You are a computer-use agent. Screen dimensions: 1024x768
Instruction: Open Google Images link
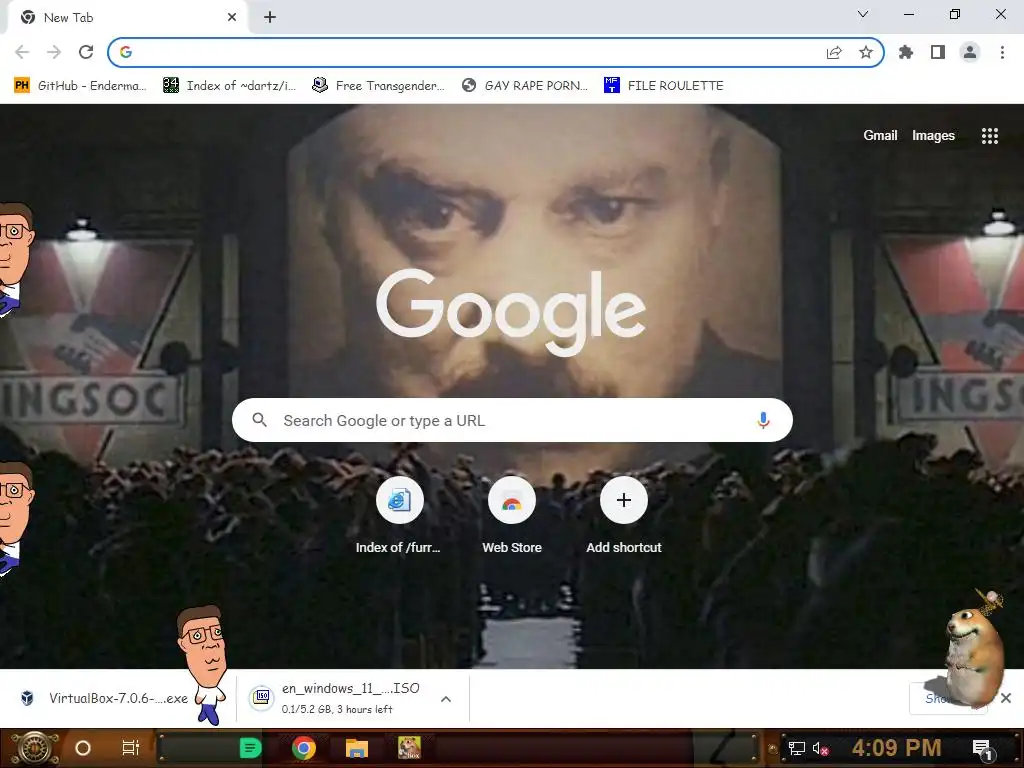pyautogui.click(x=933, y=135)
